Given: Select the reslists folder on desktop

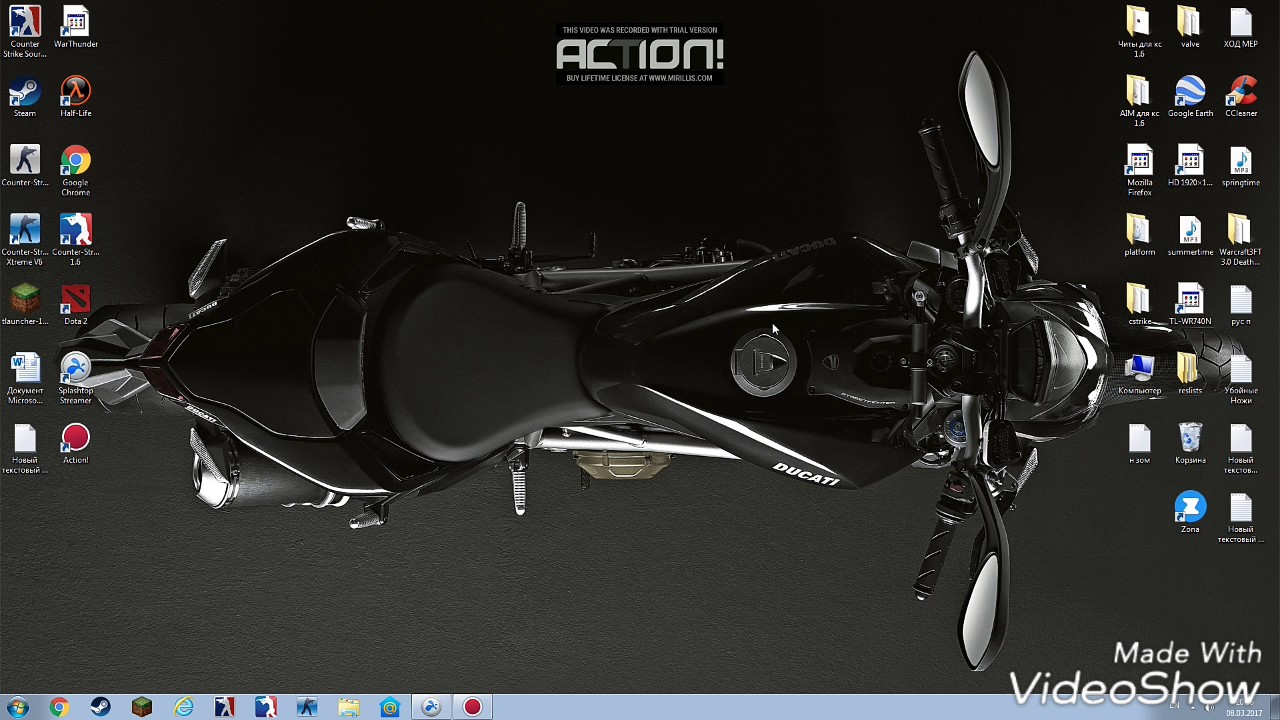Looking at the screenshot, I should (x=1190, y=375).
